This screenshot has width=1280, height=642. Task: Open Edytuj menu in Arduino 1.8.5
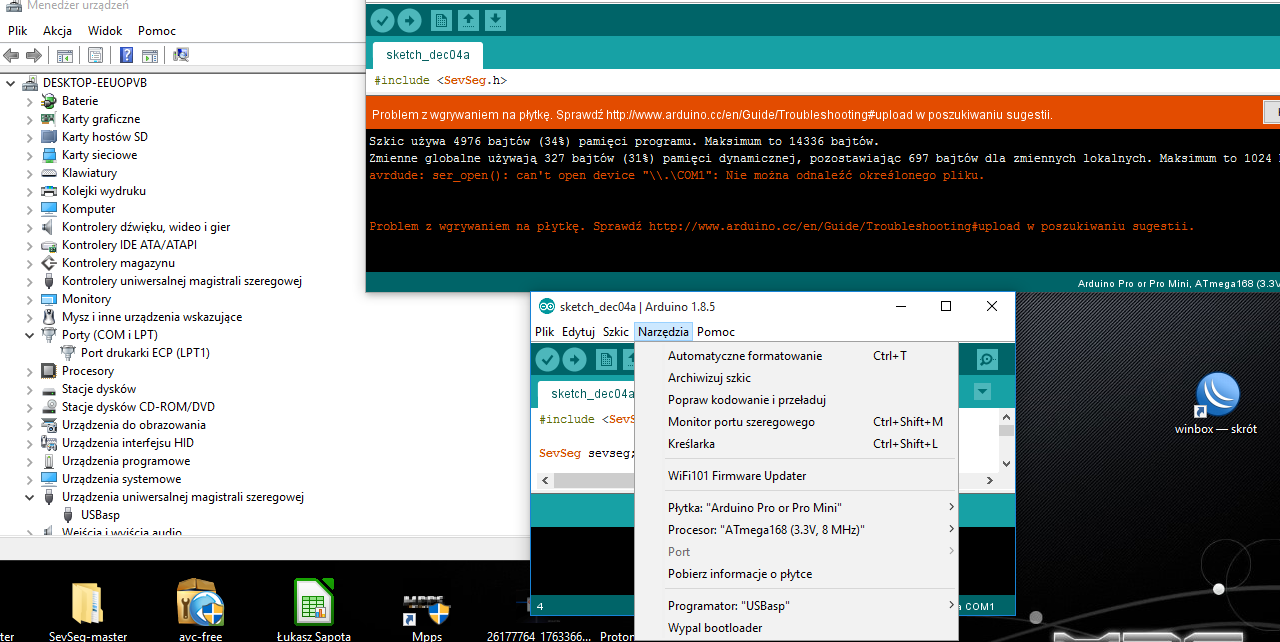click(578, 332)
